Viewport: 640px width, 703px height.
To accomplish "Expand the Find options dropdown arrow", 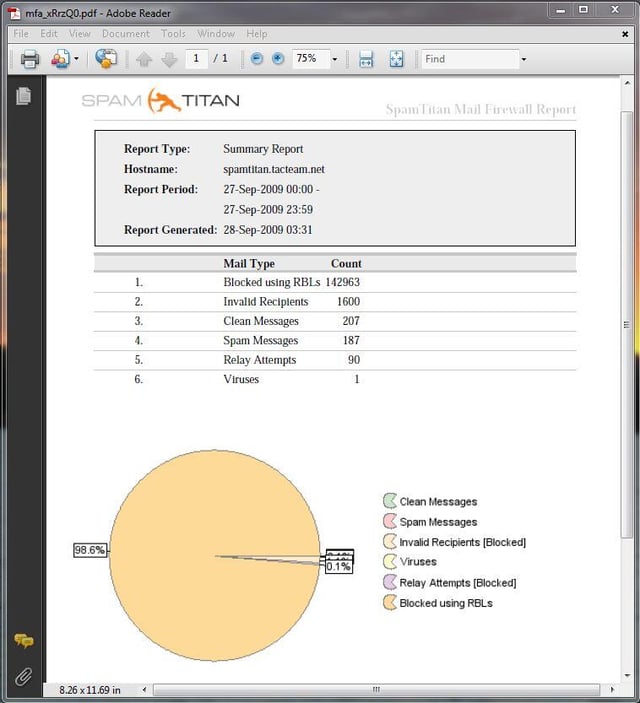I will (523, 59).
